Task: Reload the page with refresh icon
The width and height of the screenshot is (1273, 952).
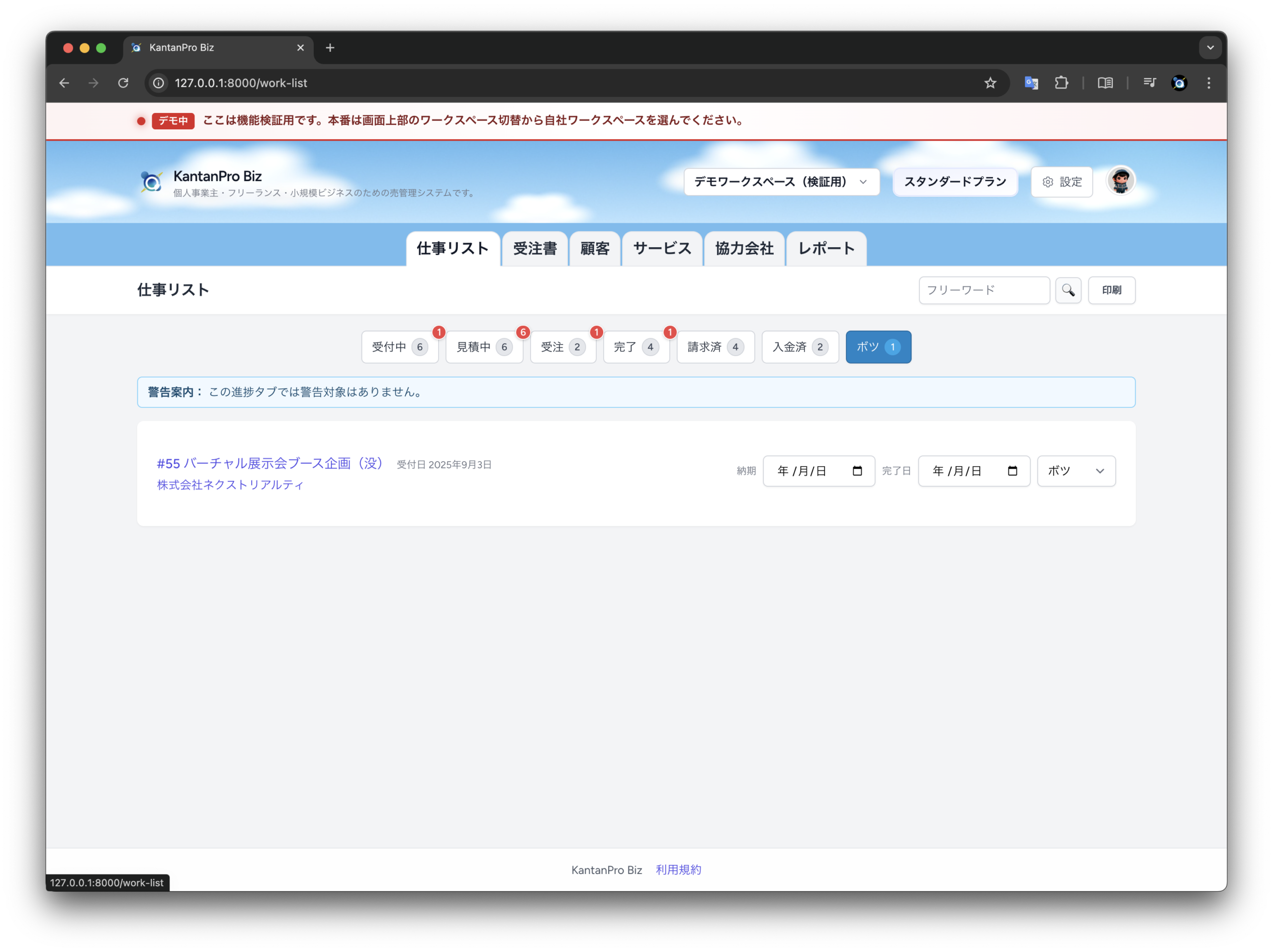Action: (x=123, y=83)
